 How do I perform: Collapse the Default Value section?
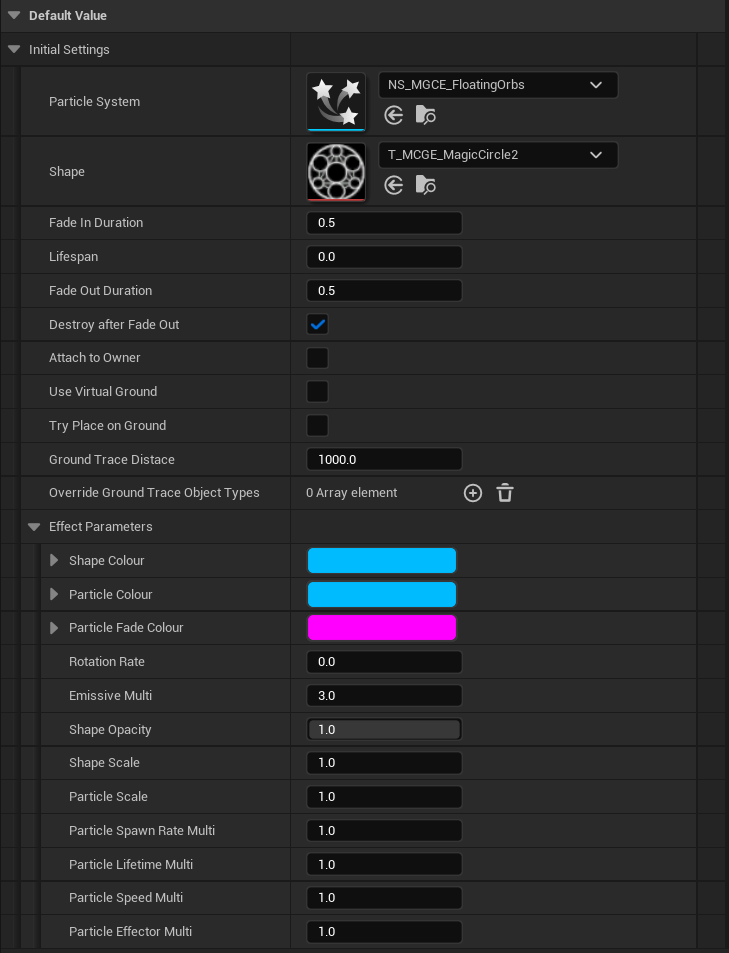[x=14, y=16]
